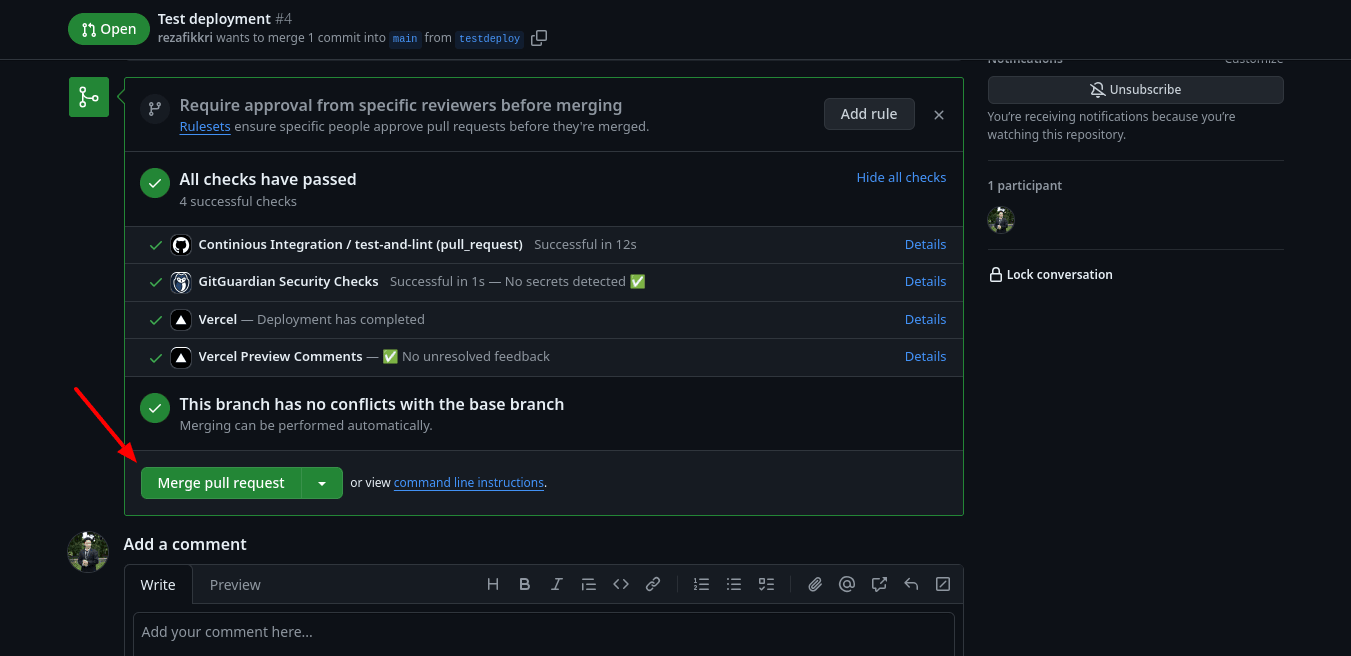
Task: Lock conversation from the sidebar
Action: 1050,275
